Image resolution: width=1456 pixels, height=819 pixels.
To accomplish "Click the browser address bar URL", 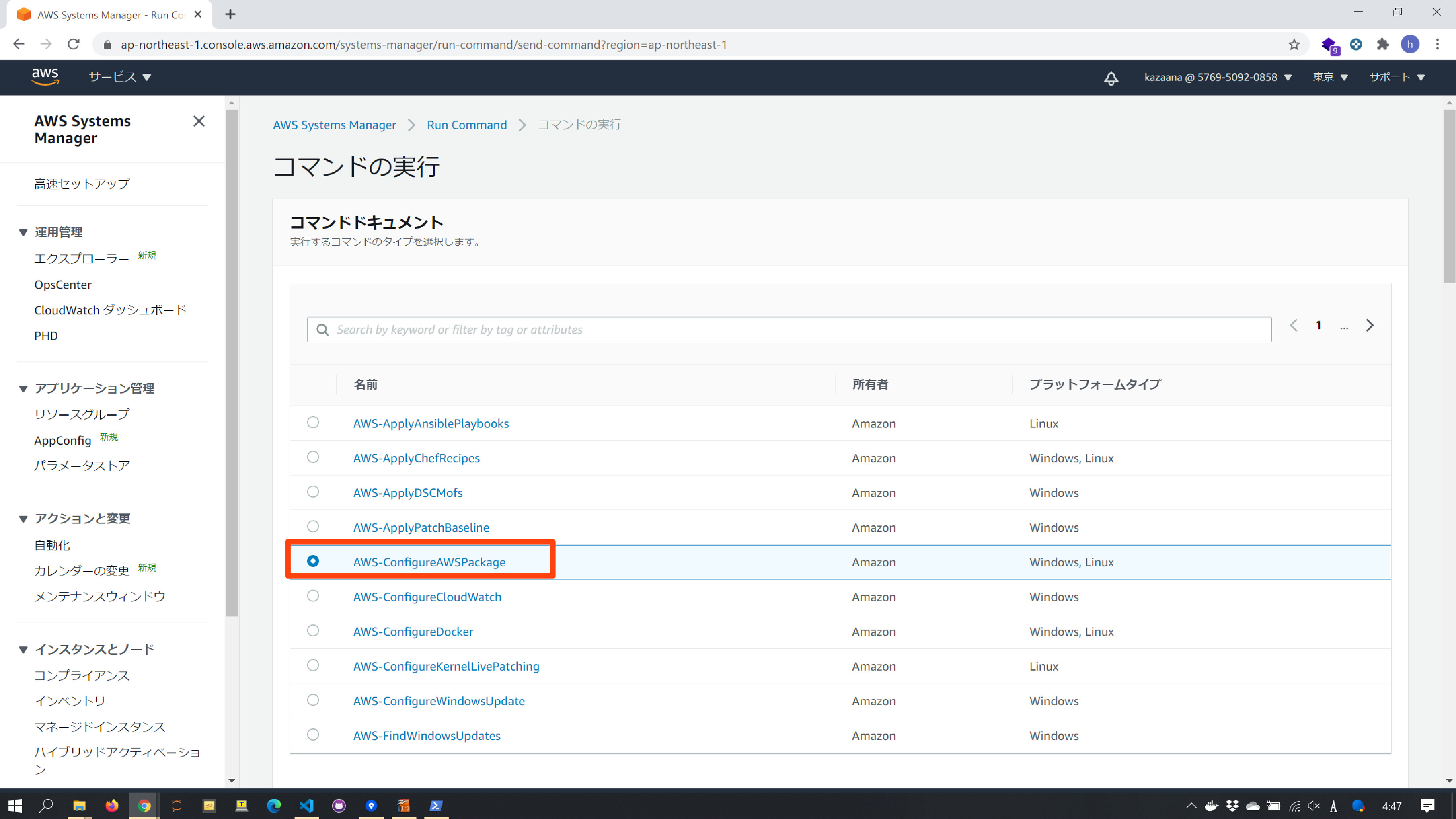I will tap(424, 44).
